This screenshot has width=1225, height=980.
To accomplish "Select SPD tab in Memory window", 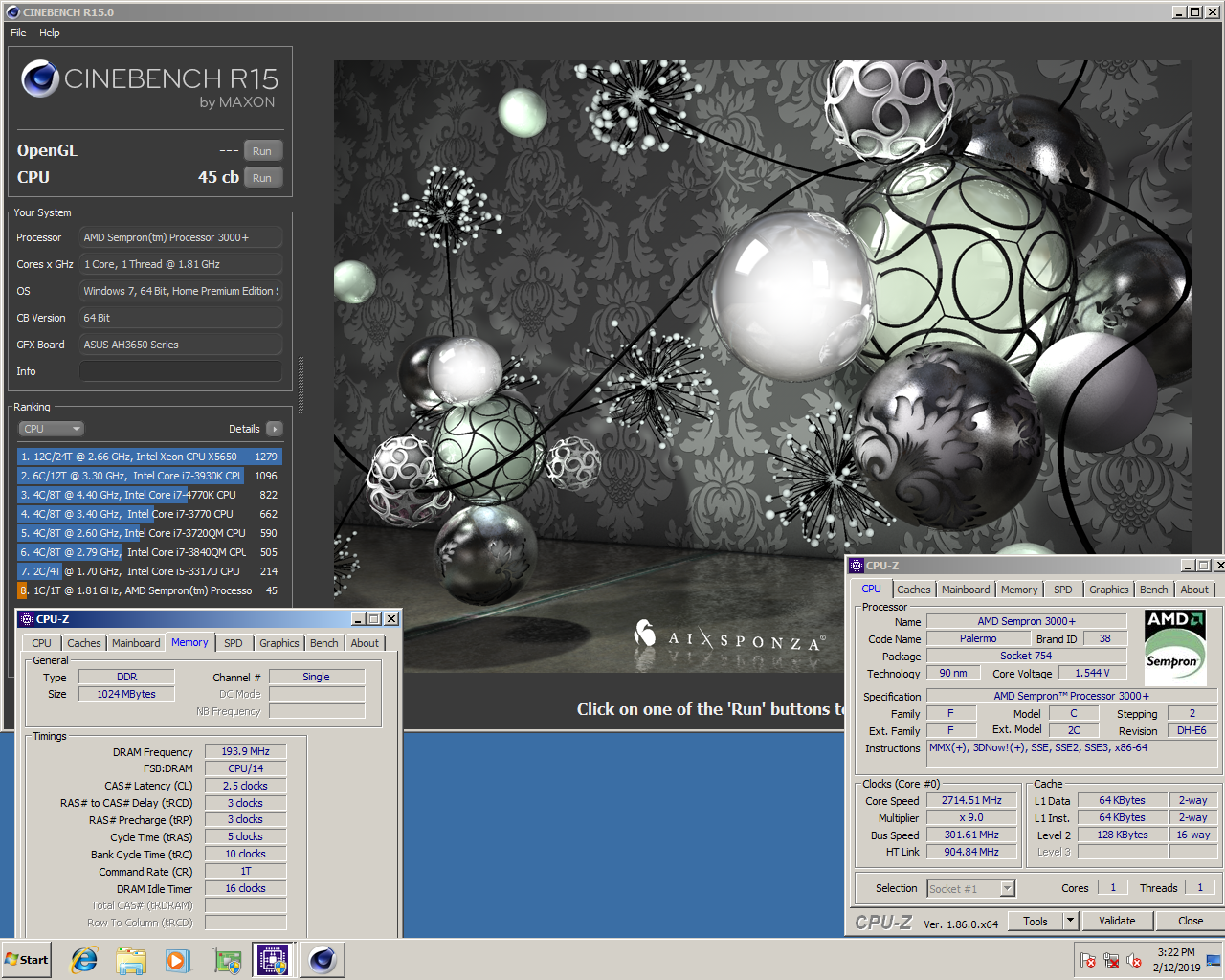I will coord(234,643).
